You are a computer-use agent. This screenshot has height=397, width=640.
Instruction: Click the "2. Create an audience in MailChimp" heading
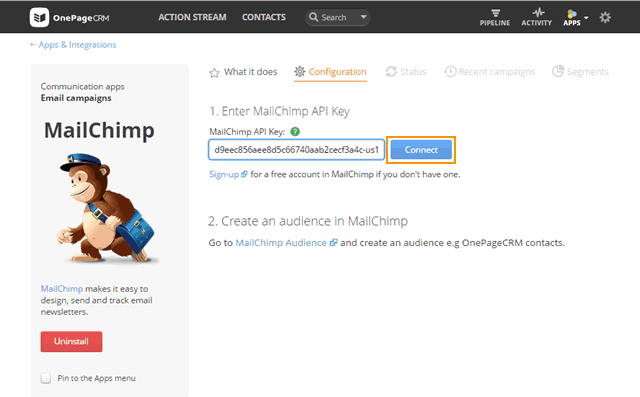[x=308, y=221]
